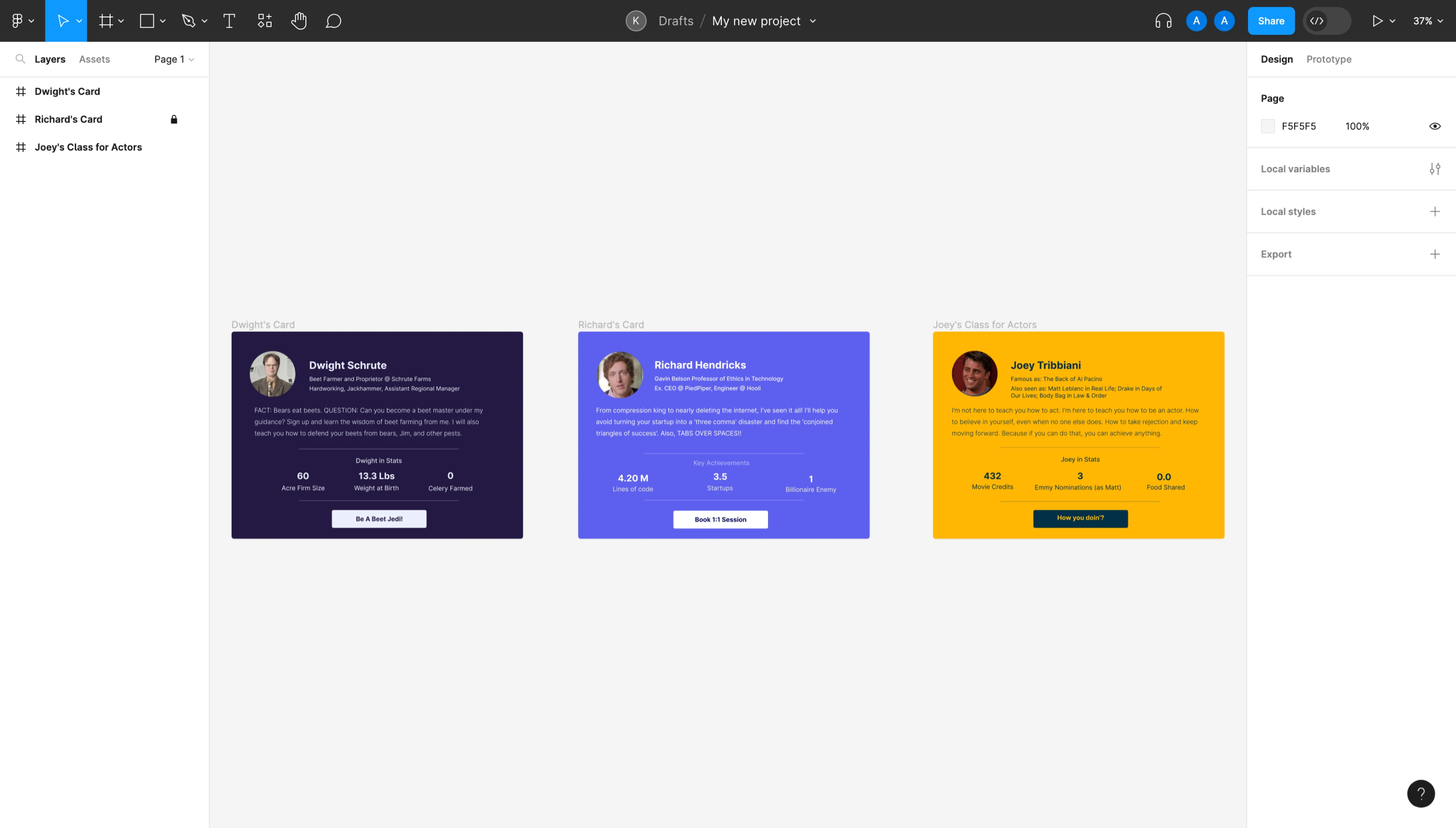Click the Dwight's Card frame title

[263, 325]
